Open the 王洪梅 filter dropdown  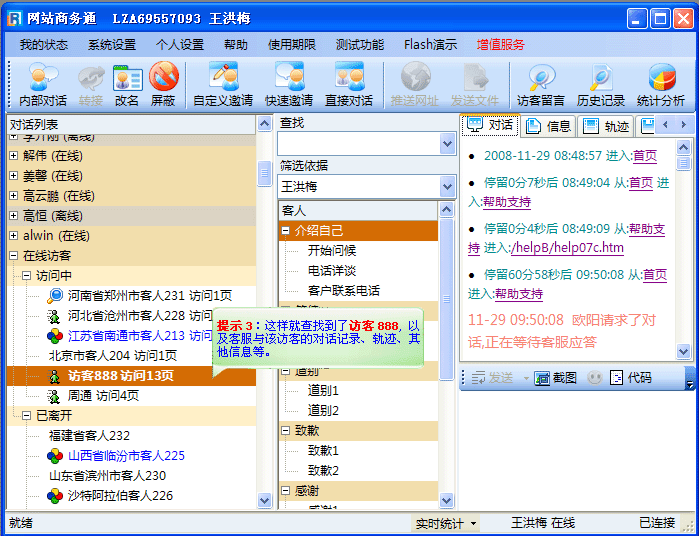click(448, 187)
